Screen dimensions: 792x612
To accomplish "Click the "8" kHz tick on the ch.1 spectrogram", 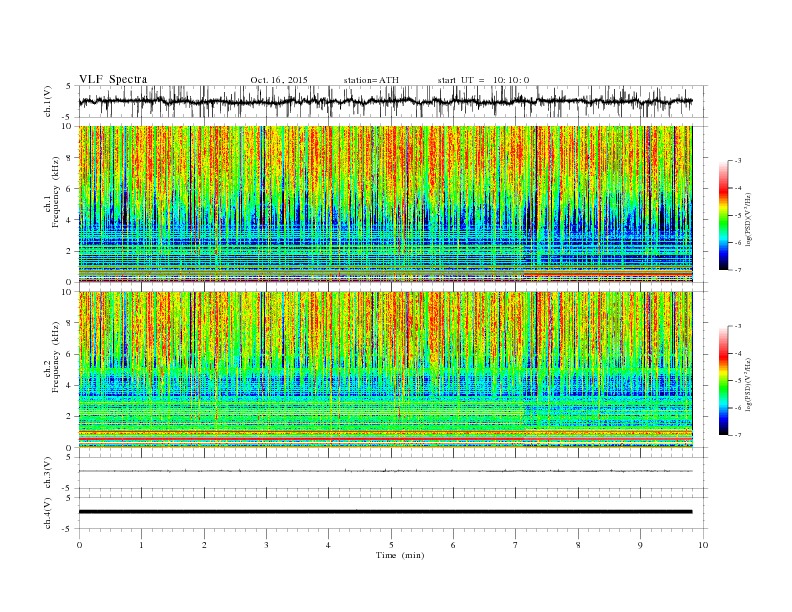I will point(70,158).
